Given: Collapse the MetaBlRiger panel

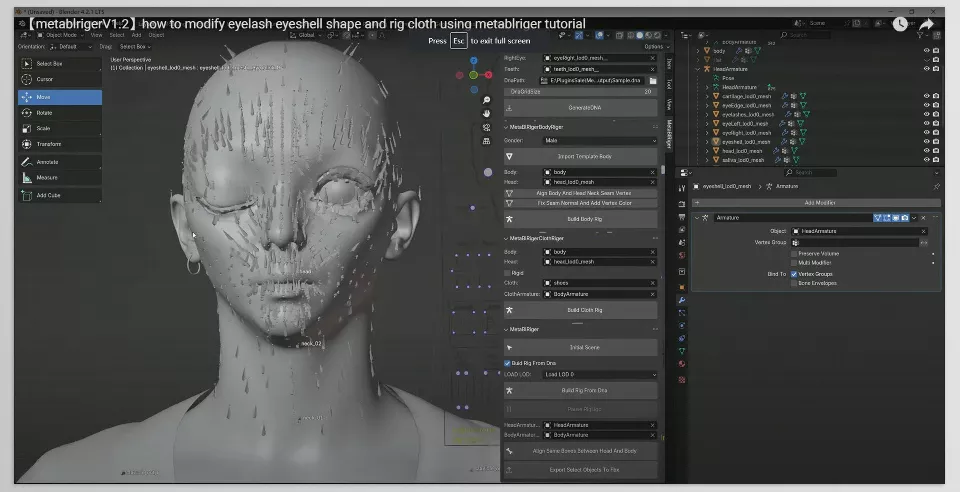Looking at the screenshot, I should 506,329.
